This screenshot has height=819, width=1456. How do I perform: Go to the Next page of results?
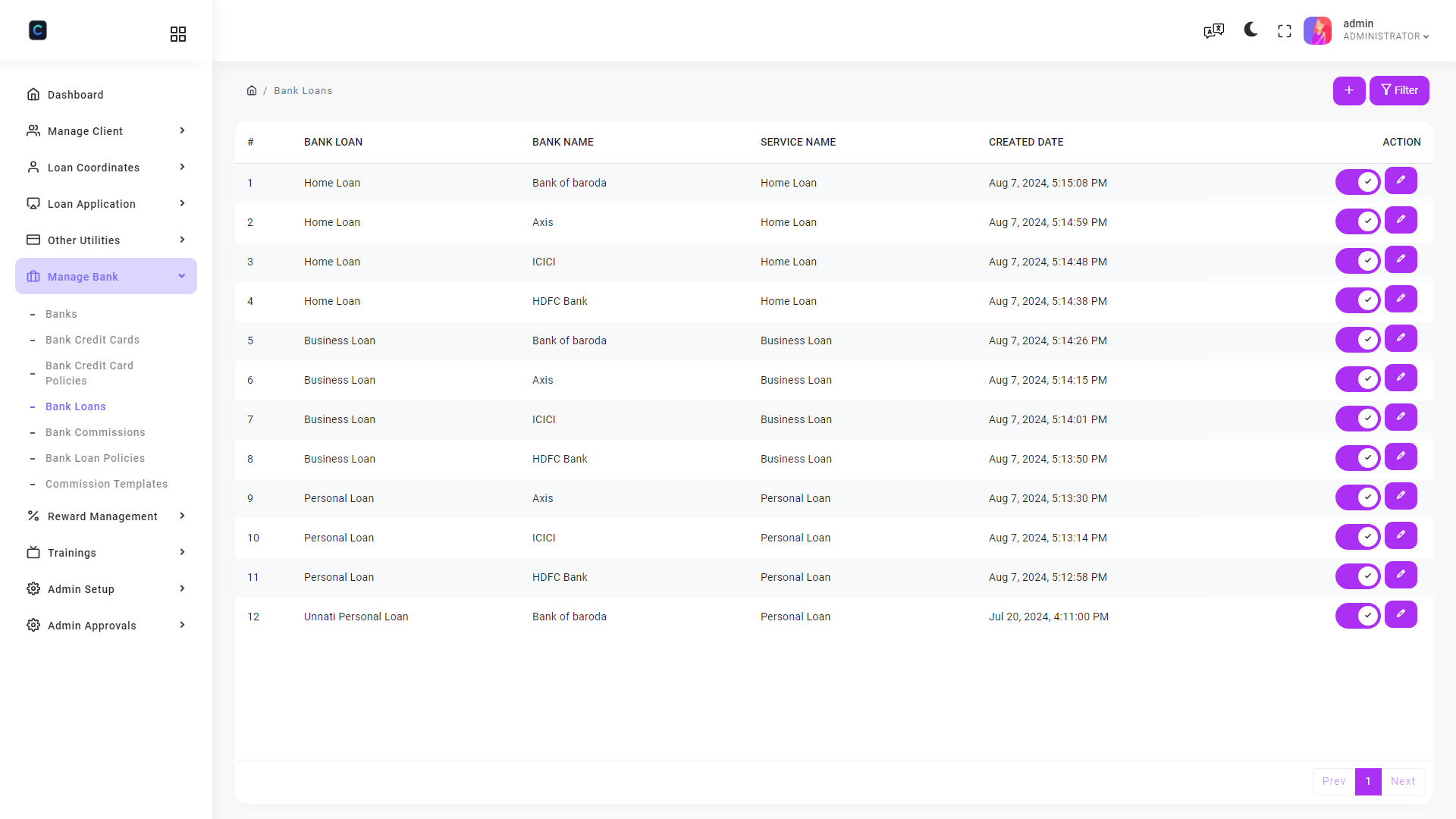point(1404,781)
